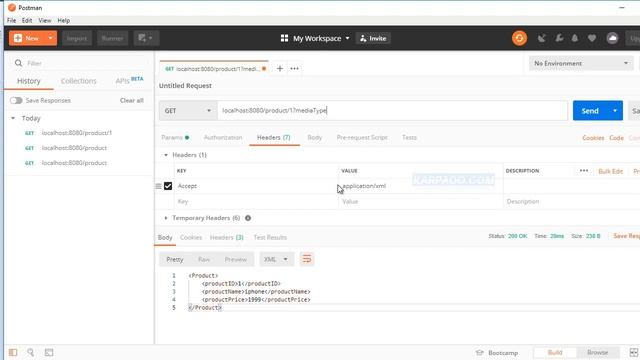The height and width of the screenshot is (360, 640).
Task: Click the New button
Action: click(x=27, y=38)
